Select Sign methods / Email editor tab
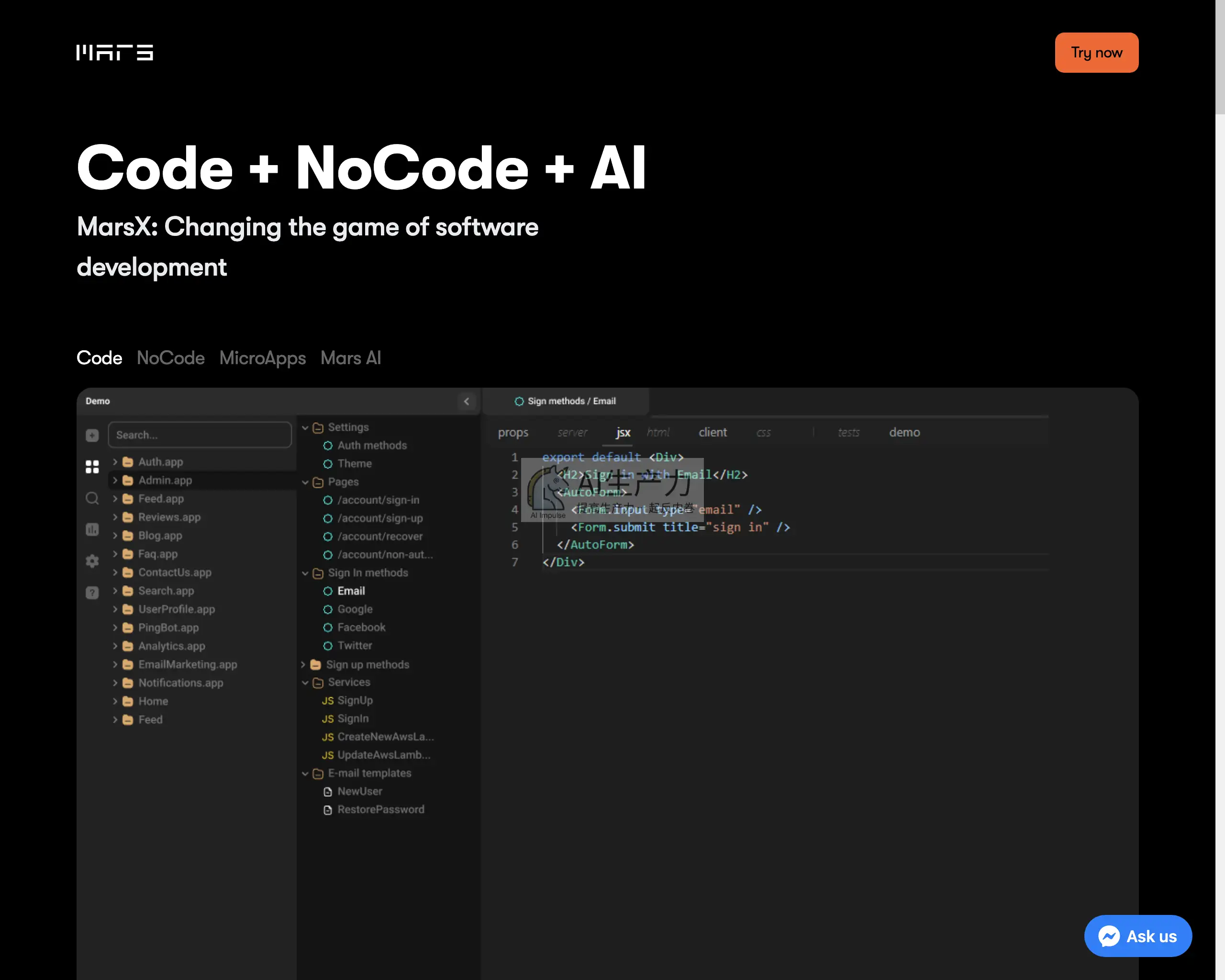The height and width of the screenshot is (980, 1225). tap(565, 401)
